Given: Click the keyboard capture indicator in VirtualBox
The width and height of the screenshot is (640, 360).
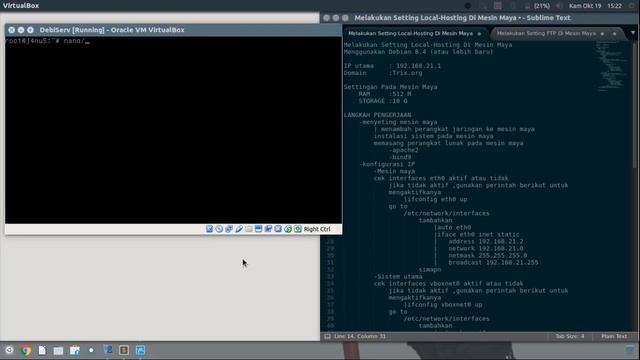Looking at the screenshot, I should pos(298,229).
